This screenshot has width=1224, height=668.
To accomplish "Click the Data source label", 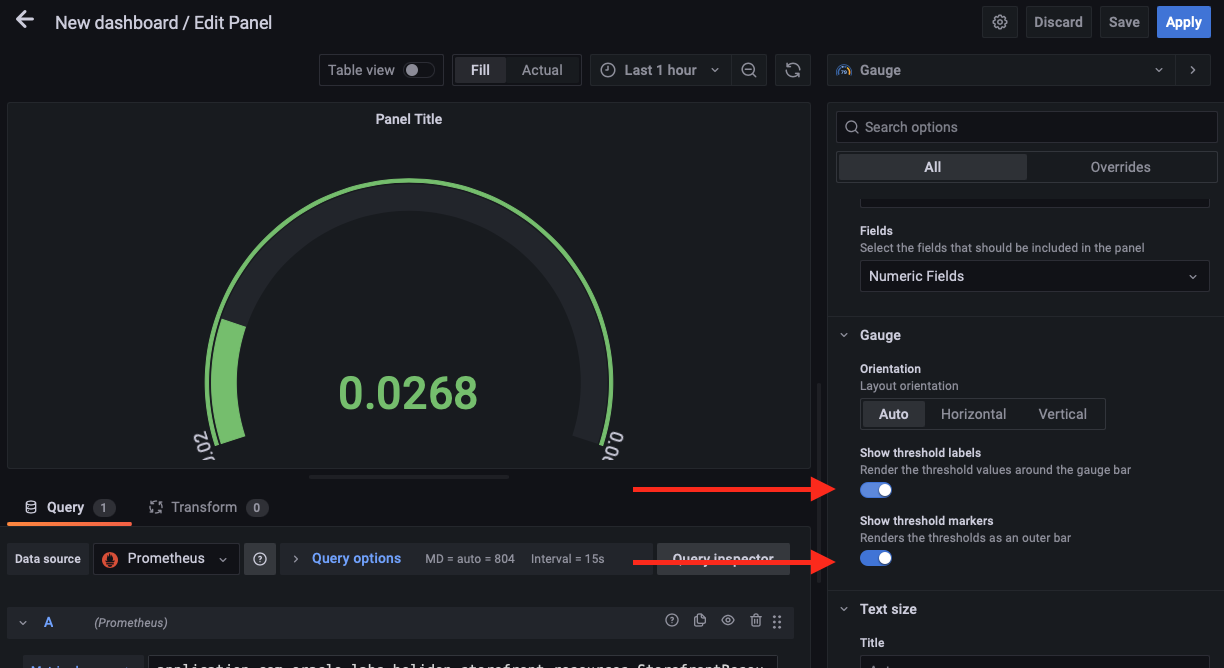I will (x=48, y=559).
